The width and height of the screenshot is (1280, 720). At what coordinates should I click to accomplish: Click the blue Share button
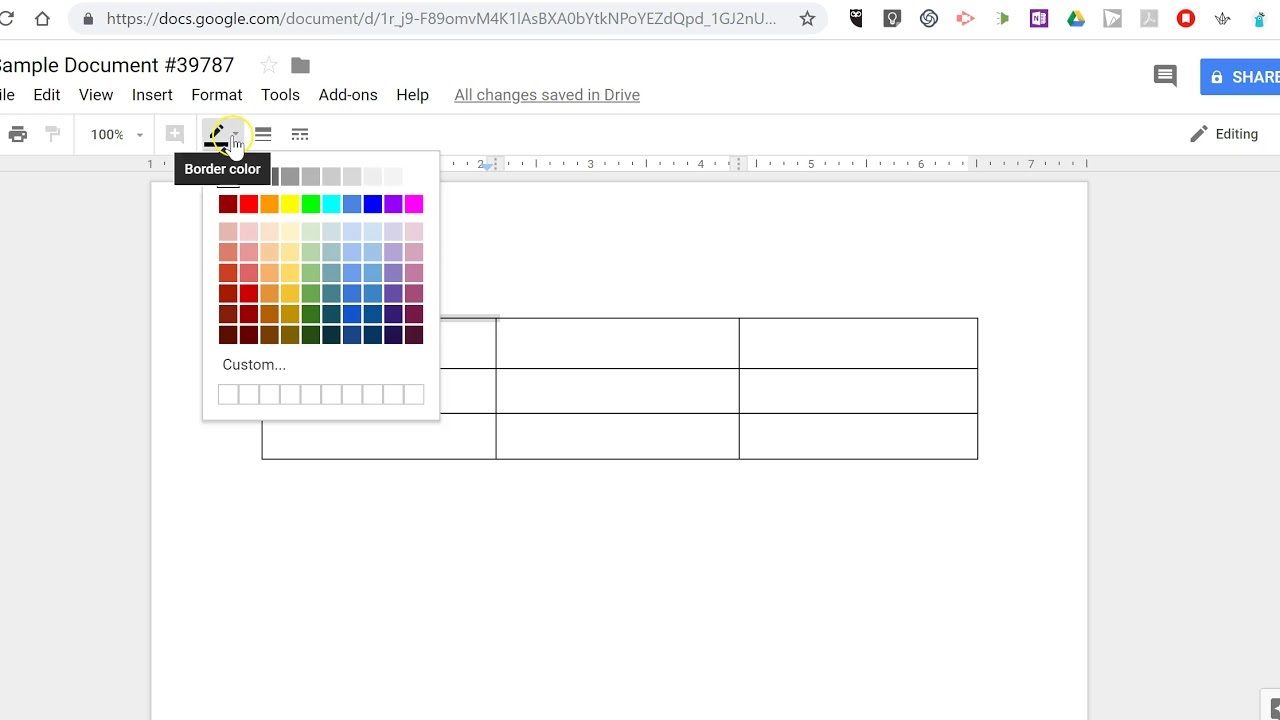coord(1241,77)
